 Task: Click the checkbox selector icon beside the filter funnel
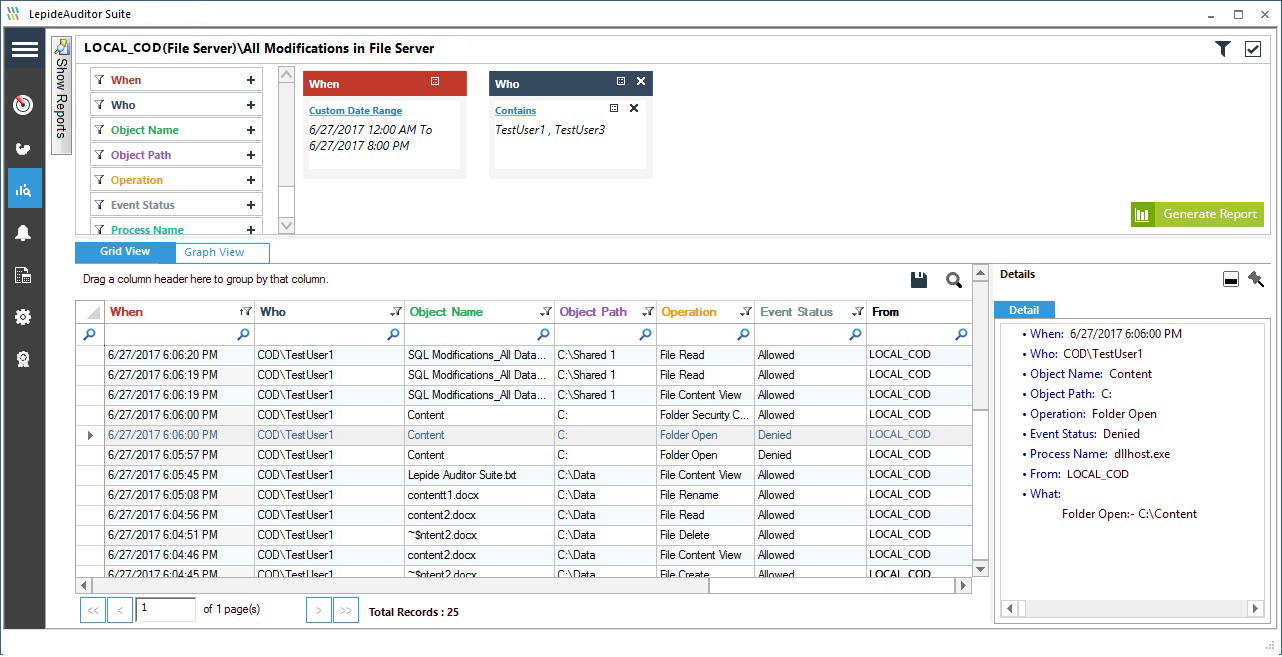1252,47
